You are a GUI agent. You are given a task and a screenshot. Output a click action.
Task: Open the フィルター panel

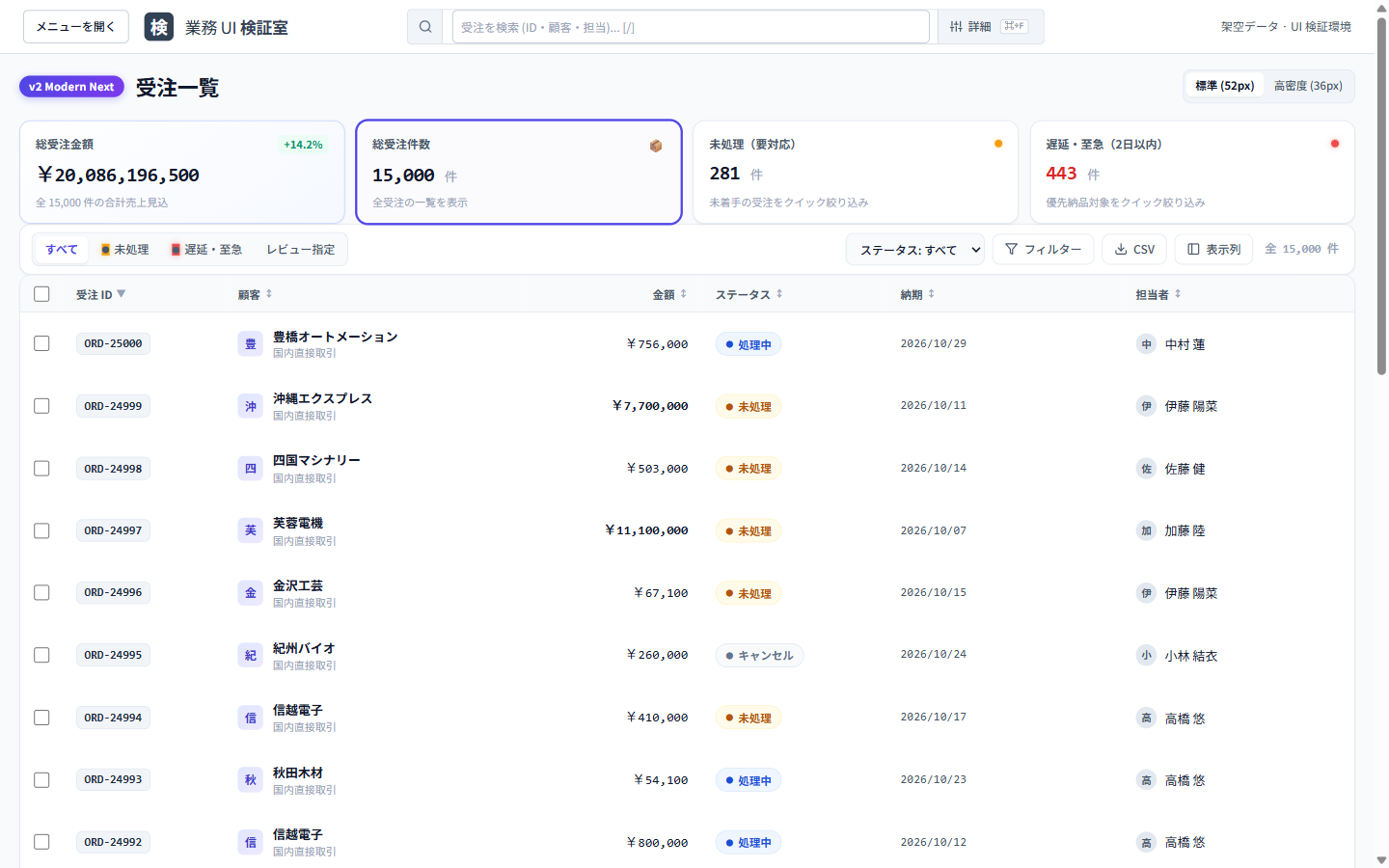click(x=1043, y=250)
